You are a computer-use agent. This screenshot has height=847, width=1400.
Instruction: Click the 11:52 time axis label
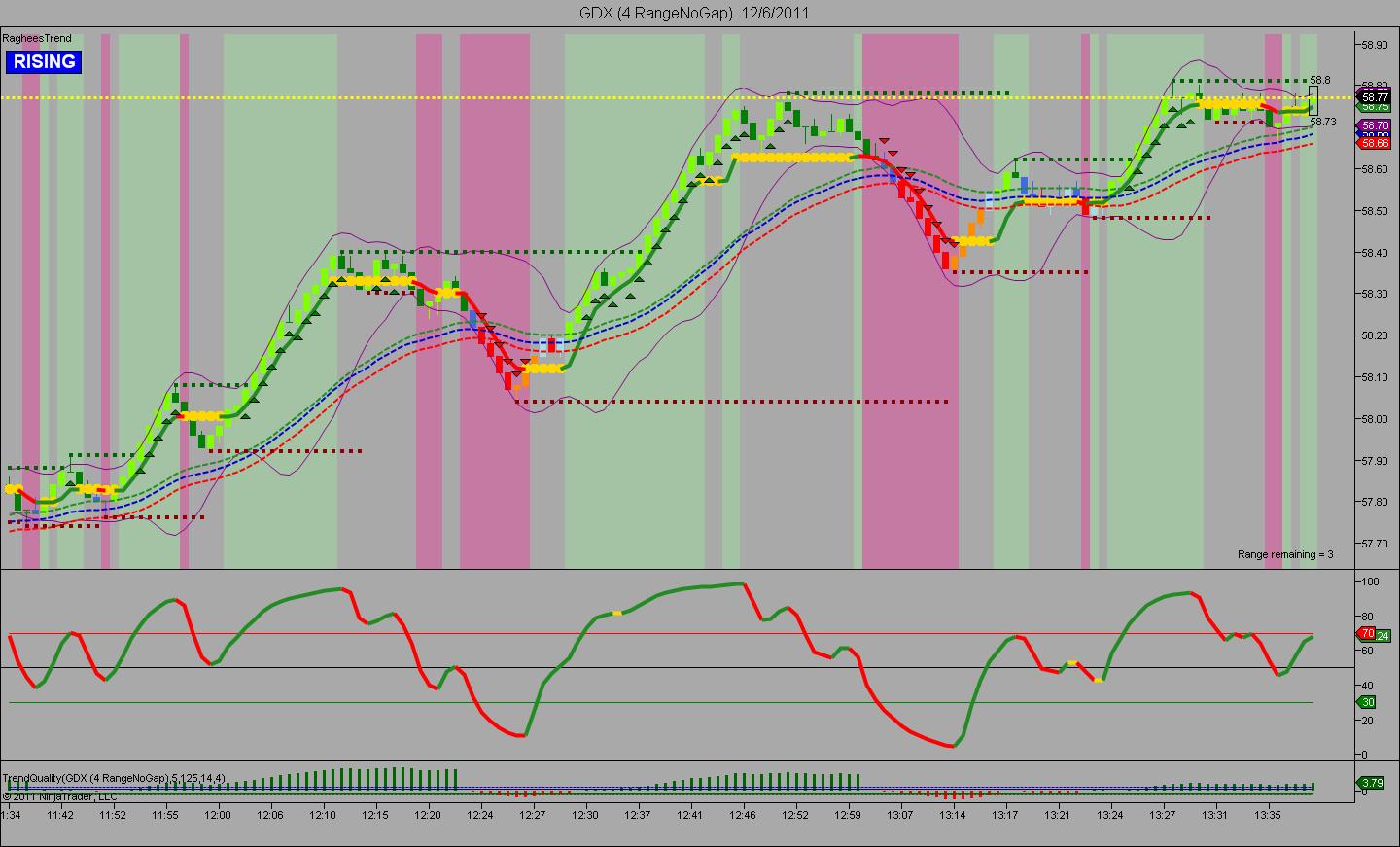click(x=113, y=815)
